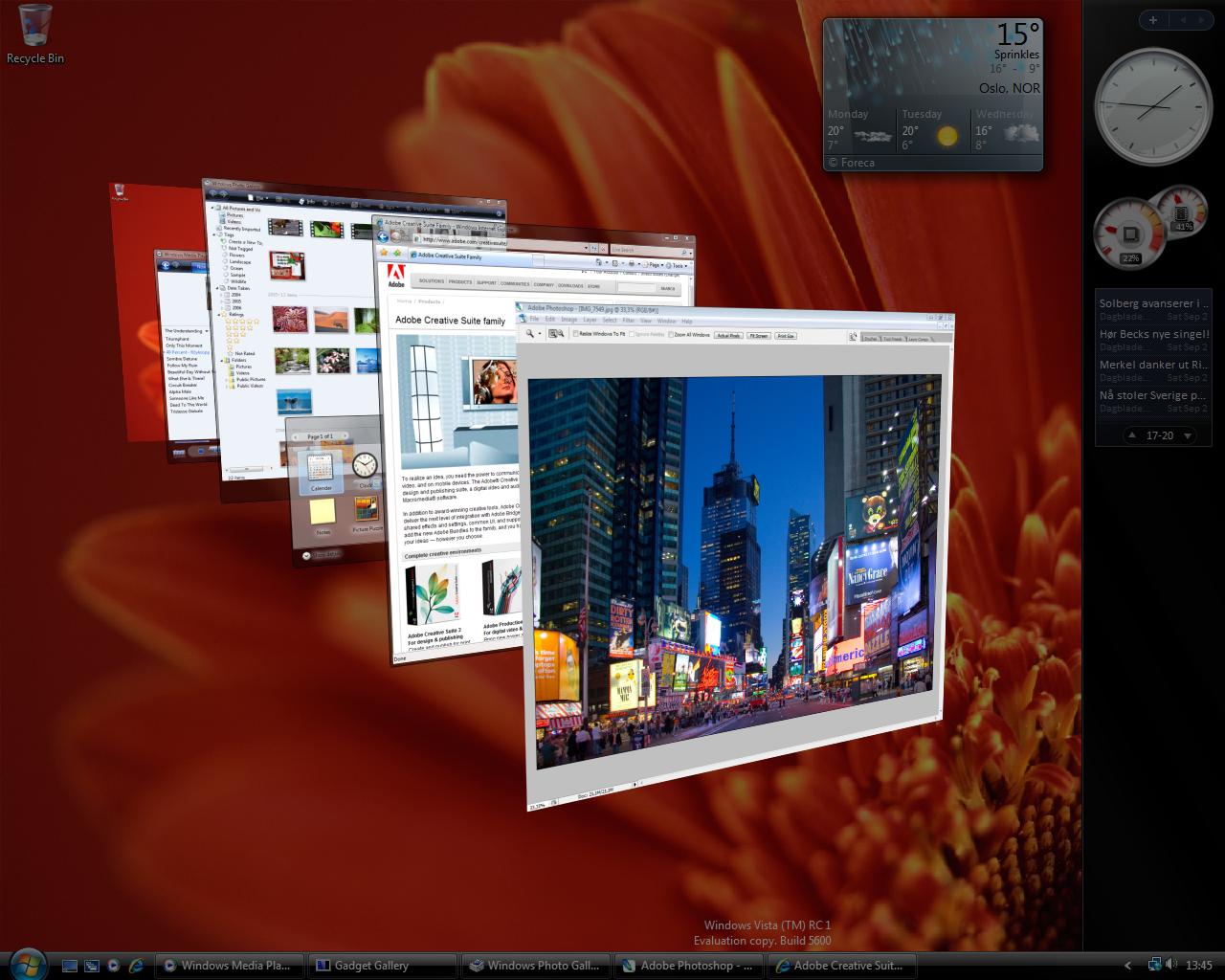
Task: Click Internet Explorer back button
Action: click(383, 236)
